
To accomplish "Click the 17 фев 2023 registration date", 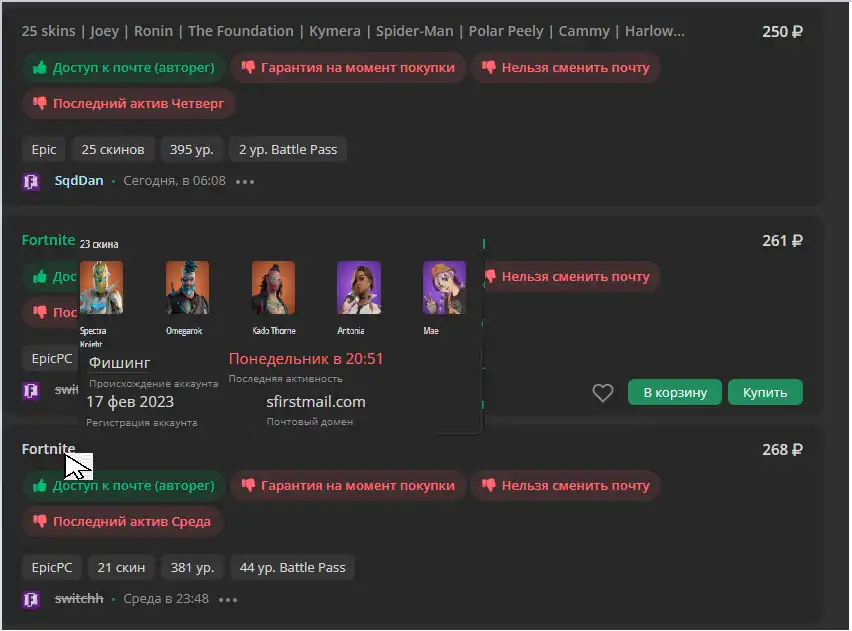I will coord(130,402).
